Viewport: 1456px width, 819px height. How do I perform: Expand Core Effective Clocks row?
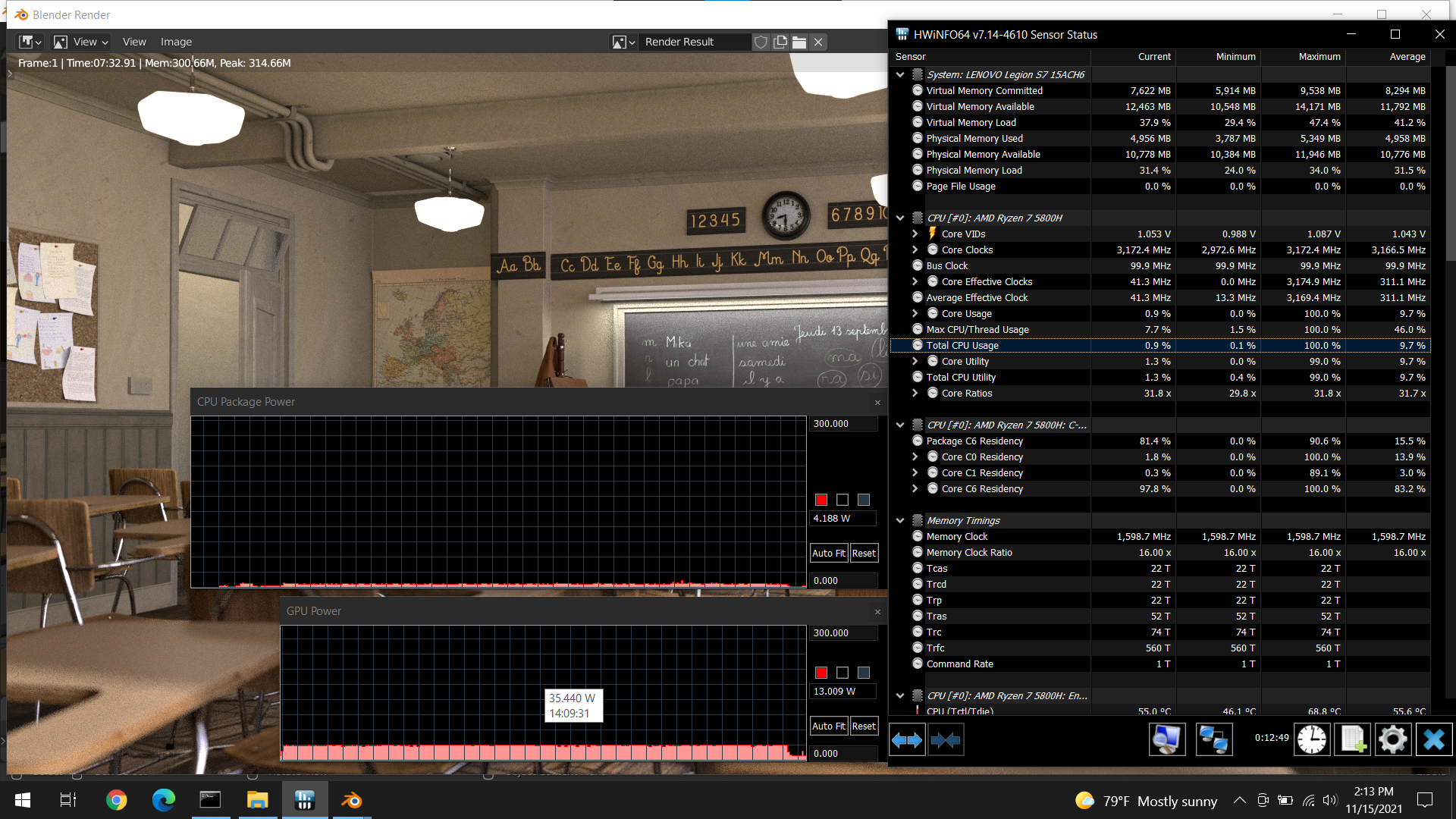coord(915,281)
